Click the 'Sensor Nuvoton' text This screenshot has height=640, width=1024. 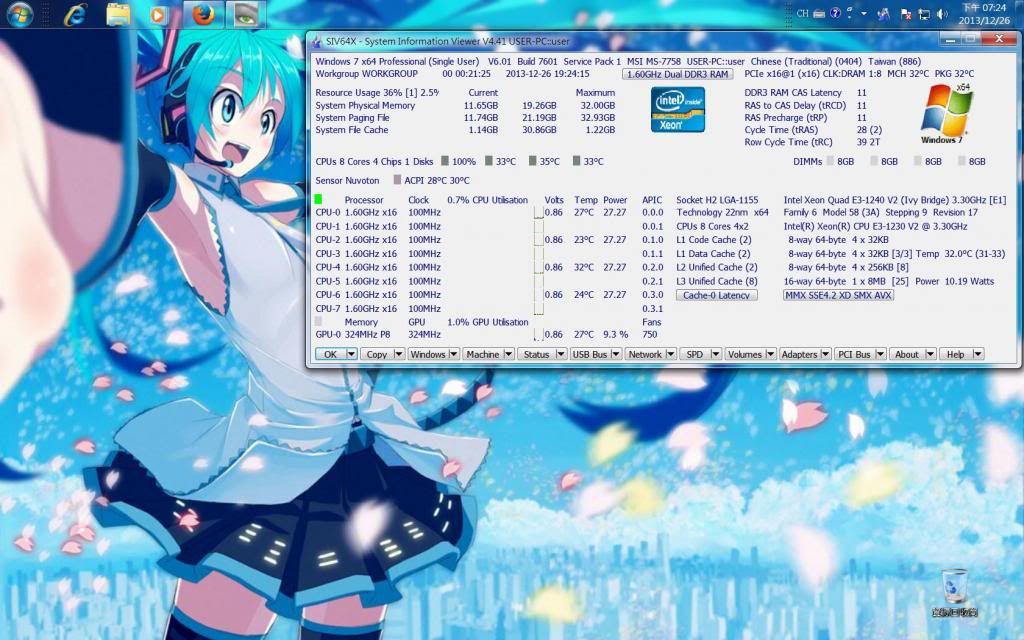click(347, 180)
